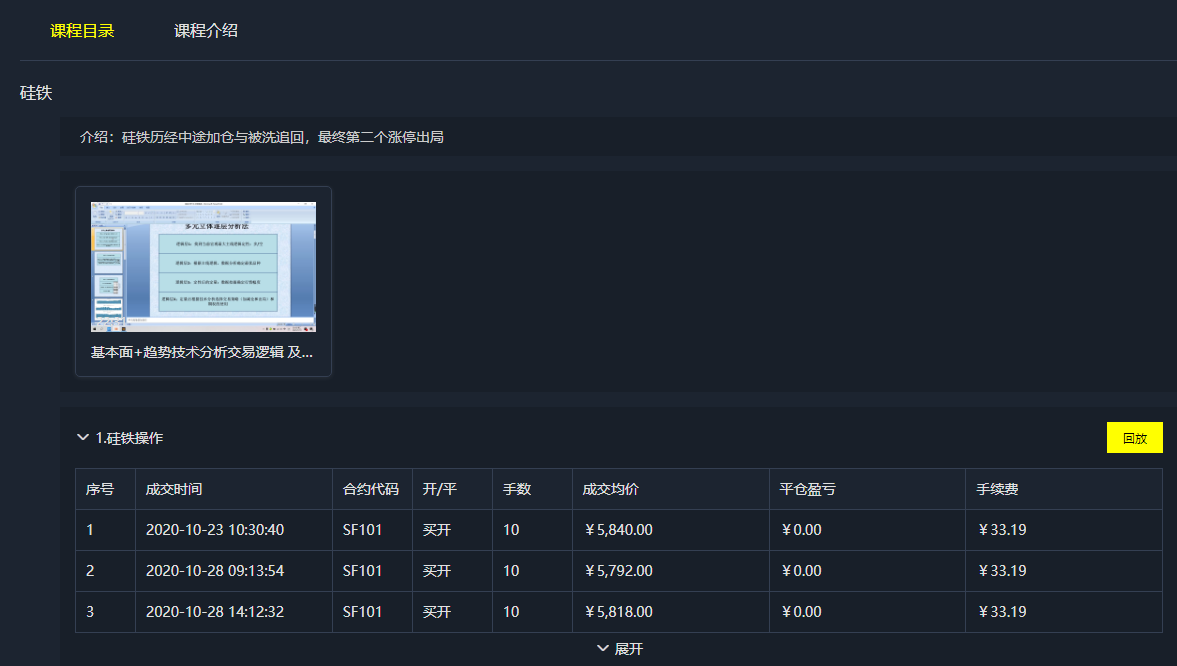The width and height of the screenshot is (1177, 666).
Task: Click the yellow 回放 button
Action: (1134, 438)
